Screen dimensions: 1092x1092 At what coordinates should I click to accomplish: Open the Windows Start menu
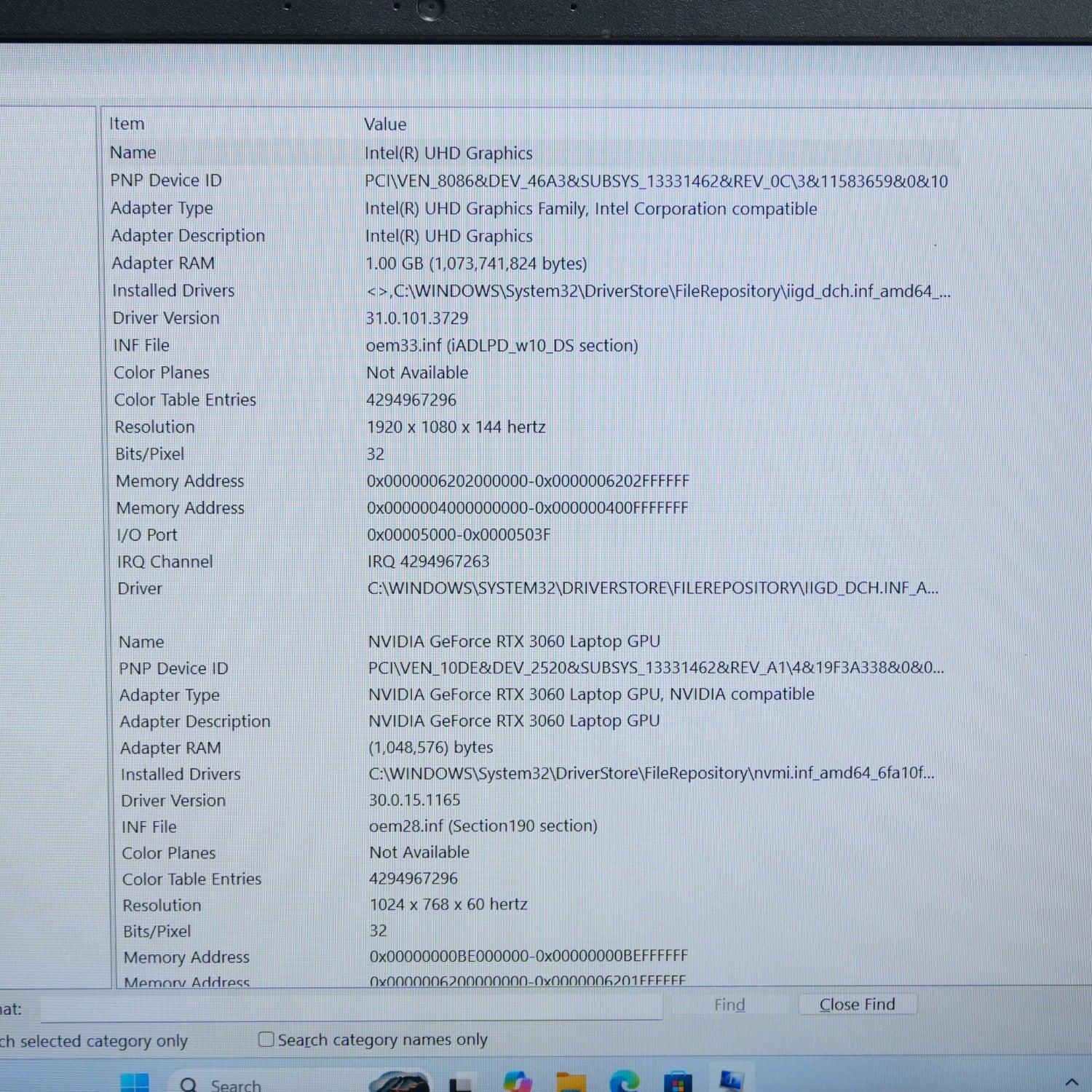[x=135, y=1083]
